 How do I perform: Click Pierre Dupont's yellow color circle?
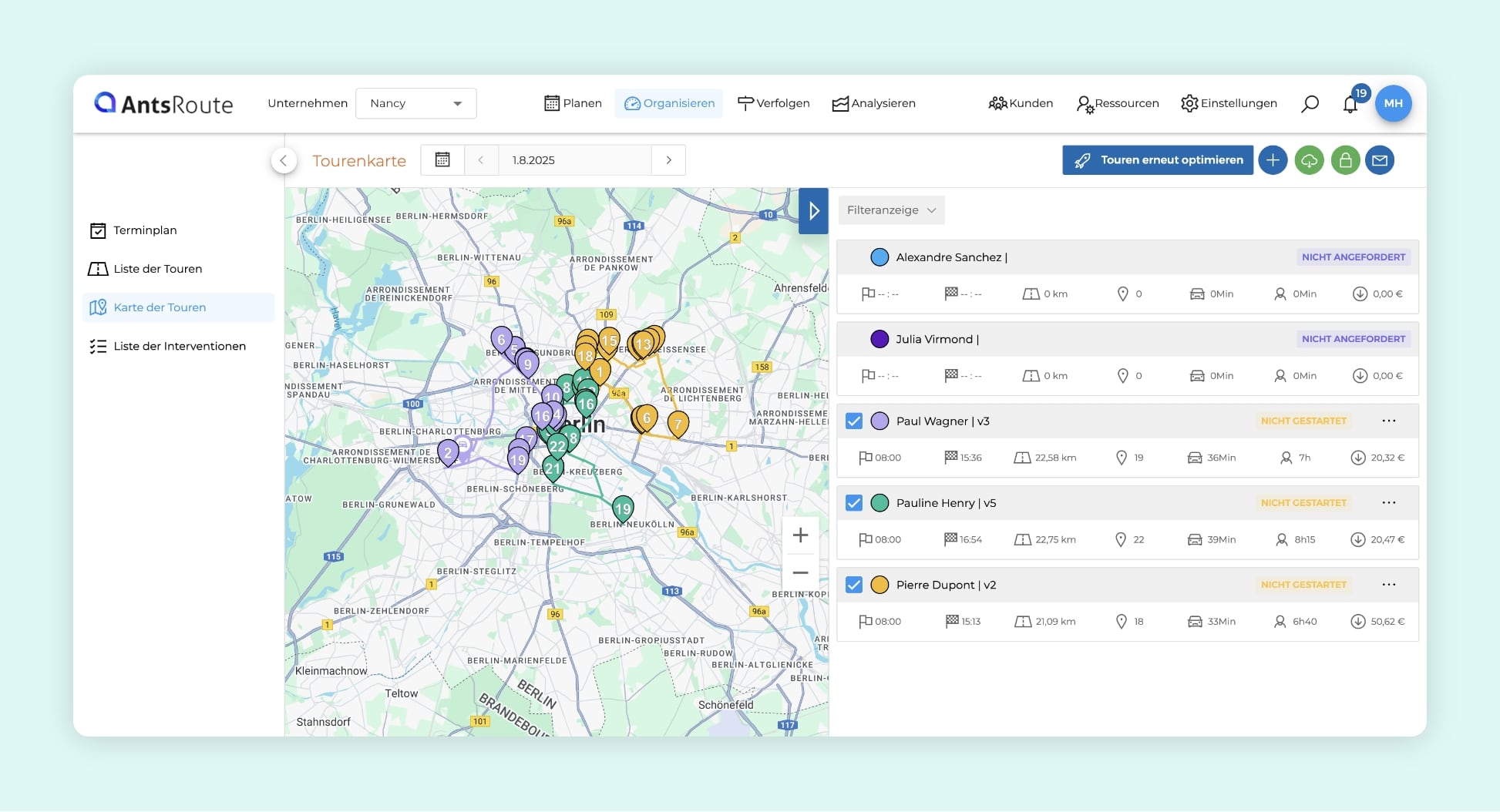click(879, 585)
